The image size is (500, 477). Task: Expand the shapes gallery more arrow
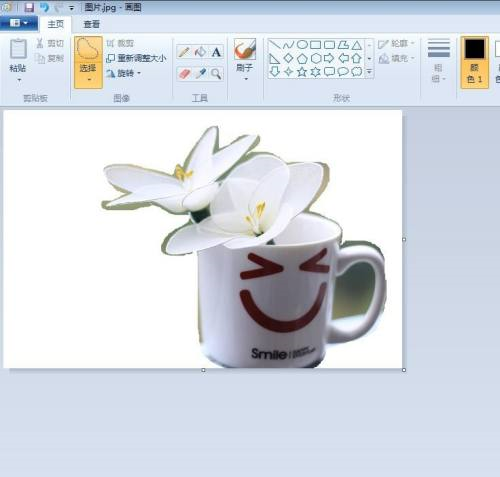[x=369, y=71]
